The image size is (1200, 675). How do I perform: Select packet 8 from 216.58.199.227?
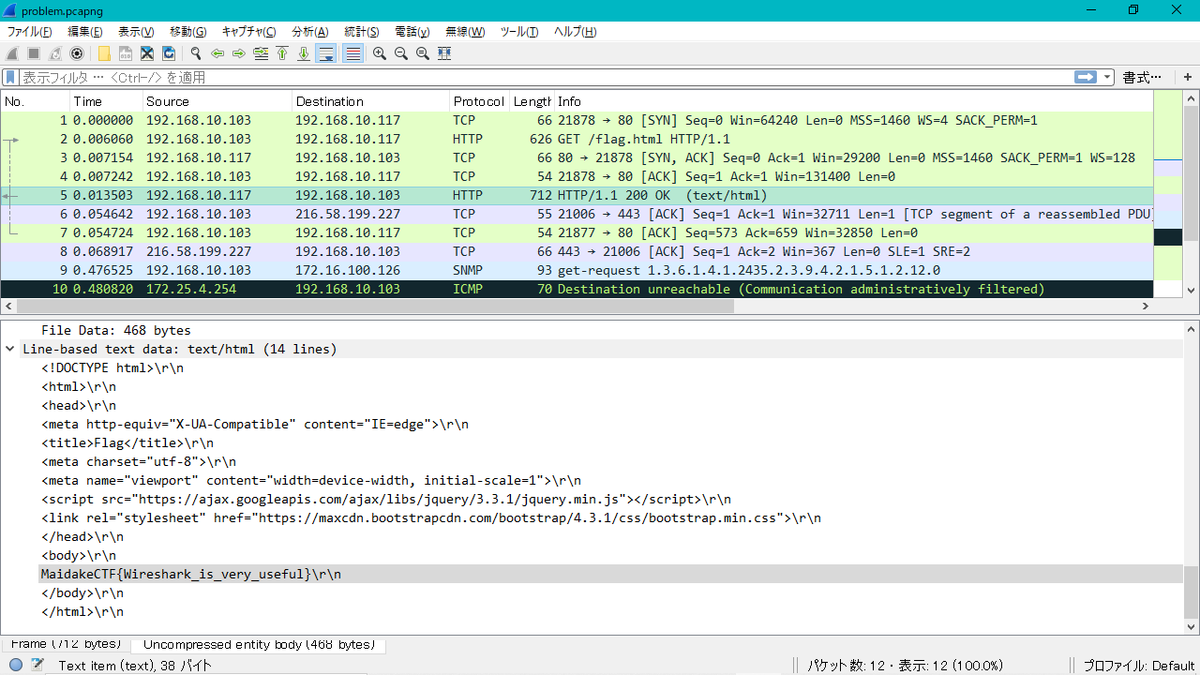(x=576, y=251)
